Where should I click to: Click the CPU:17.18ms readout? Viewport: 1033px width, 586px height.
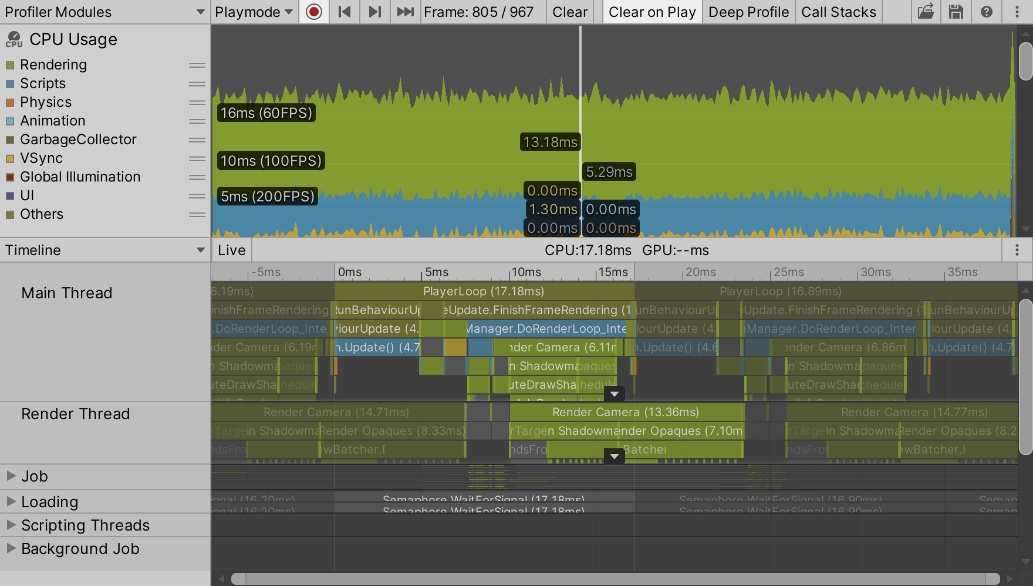coord(588,250)
